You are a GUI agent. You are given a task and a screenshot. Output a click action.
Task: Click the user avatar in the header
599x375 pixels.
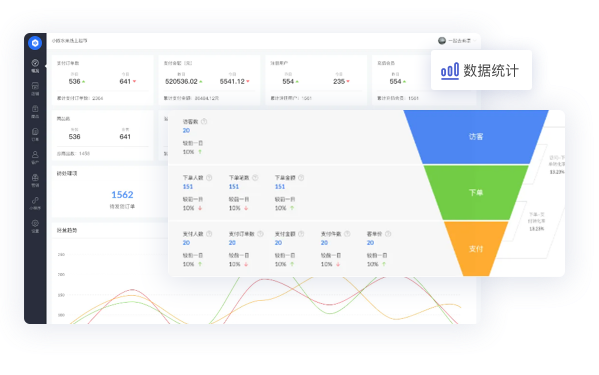pyautogui.click(x=442, y=40)
